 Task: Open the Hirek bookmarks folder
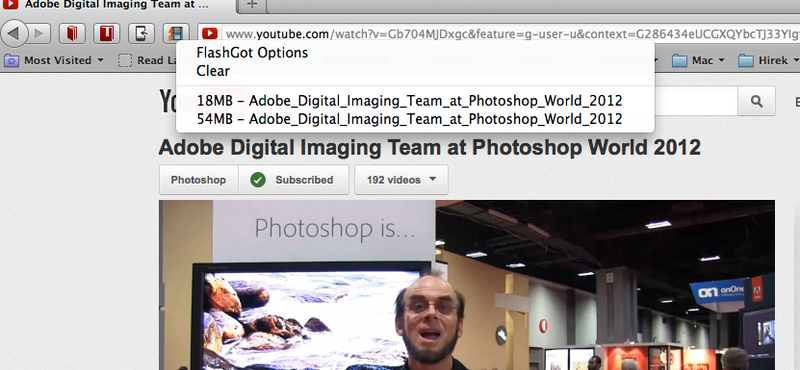(768, 61)
